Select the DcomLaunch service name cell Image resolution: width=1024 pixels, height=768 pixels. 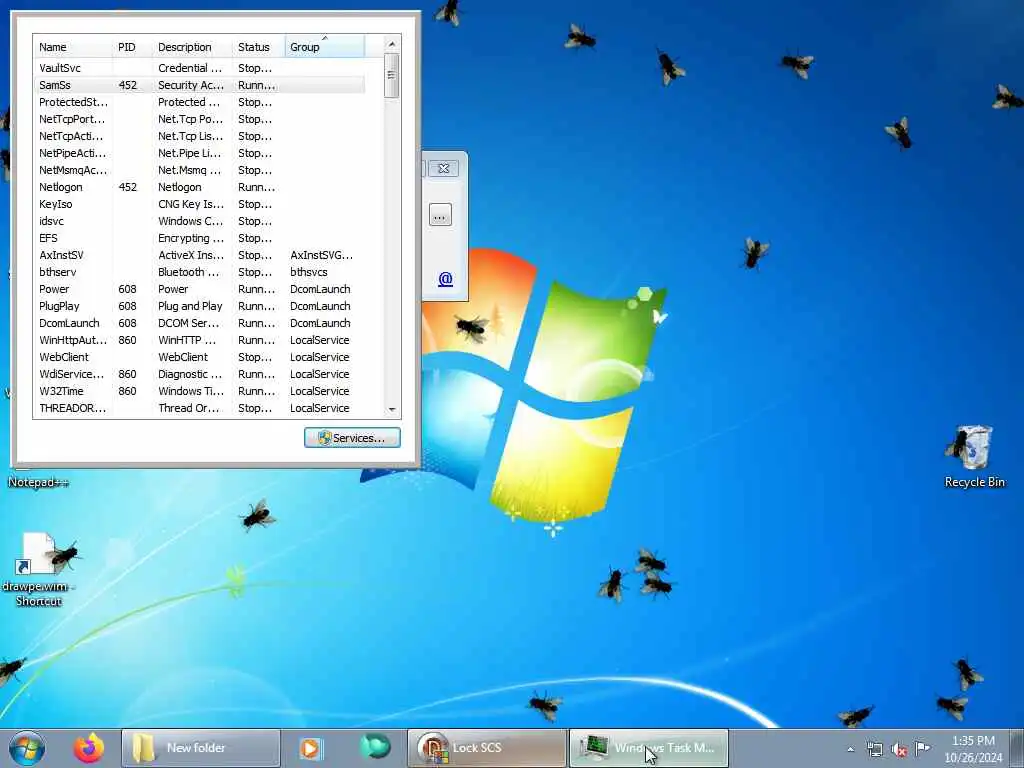pos(69,323)
